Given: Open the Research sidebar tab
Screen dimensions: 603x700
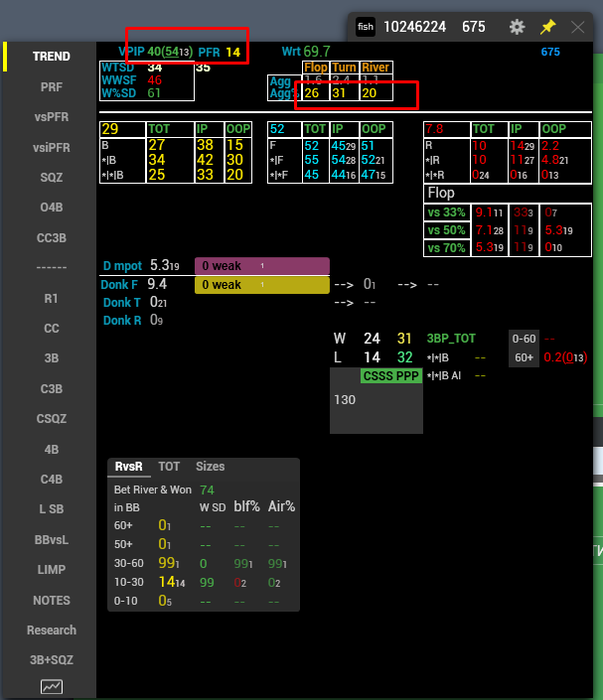Looking at the screenshot, I should point(51,630).
